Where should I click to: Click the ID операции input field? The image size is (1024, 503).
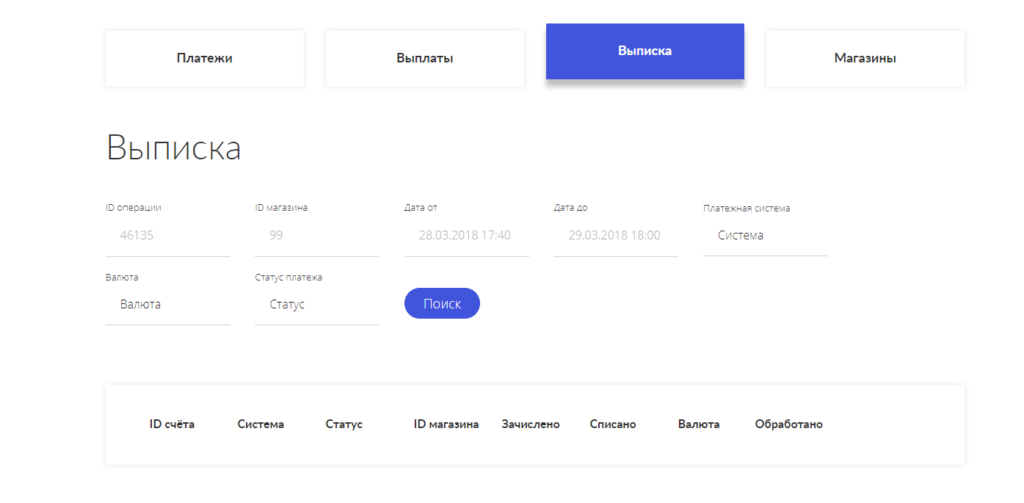click(167, 236)
